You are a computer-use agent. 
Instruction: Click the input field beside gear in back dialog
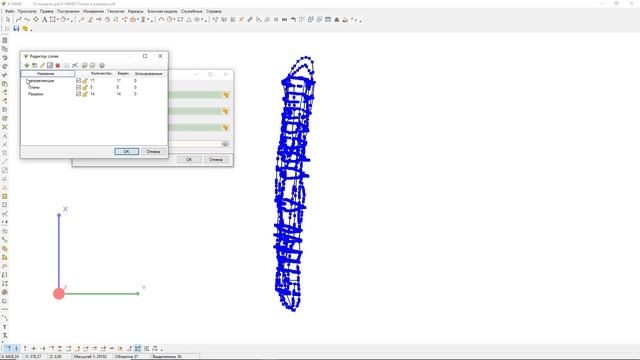tap(195, 144)
